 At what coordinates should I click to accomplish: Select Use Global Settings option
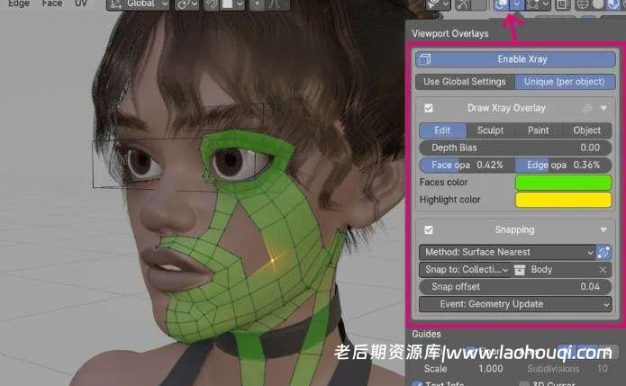[x=464, y=82]
